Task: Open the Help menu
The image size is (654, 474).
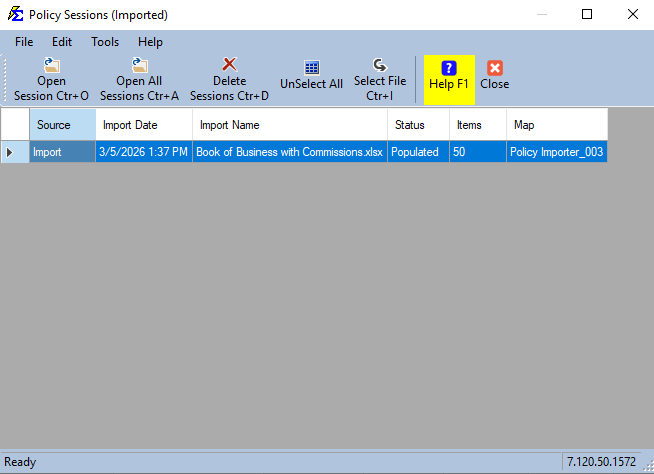Action: click(150, 42)
